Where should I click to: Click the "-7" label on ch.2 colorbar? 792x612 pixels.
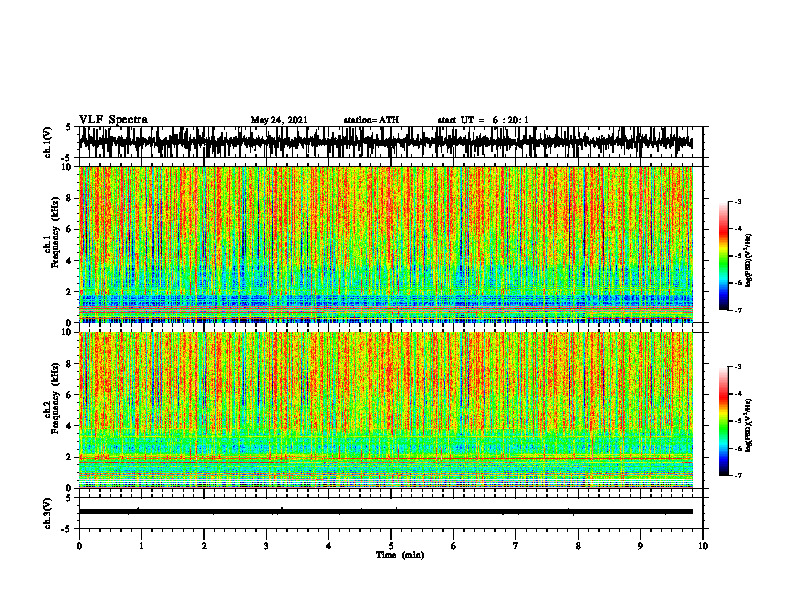click(x=738, y=476)
